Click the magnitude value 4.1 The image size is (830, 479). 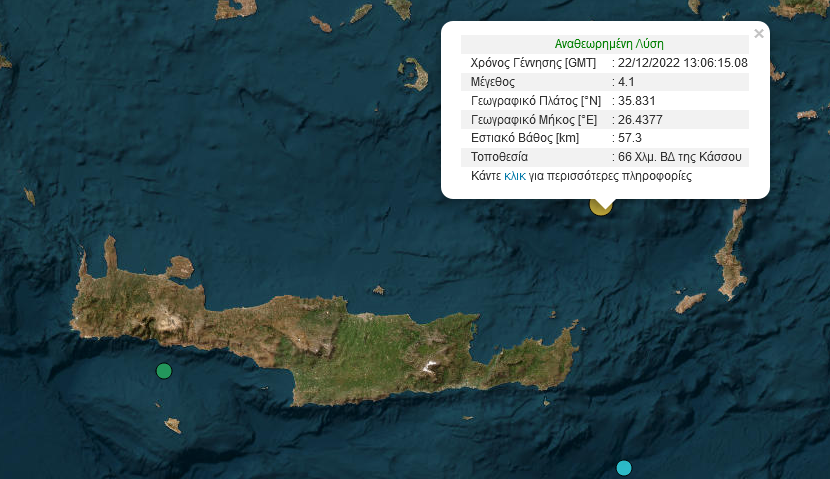[x=627, y=82]
